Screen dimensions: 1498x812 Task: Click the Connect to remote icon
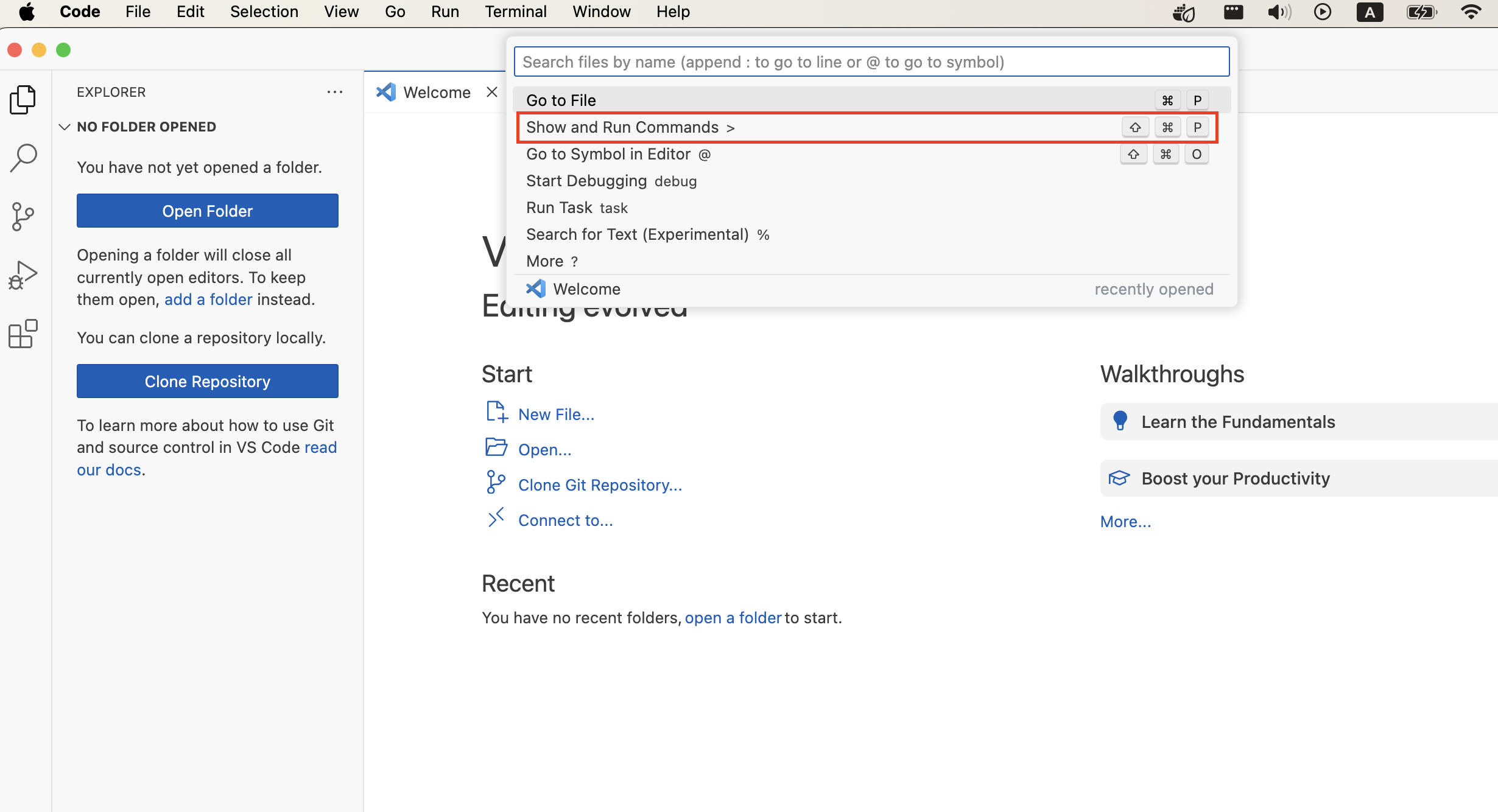tap(496, 519)
